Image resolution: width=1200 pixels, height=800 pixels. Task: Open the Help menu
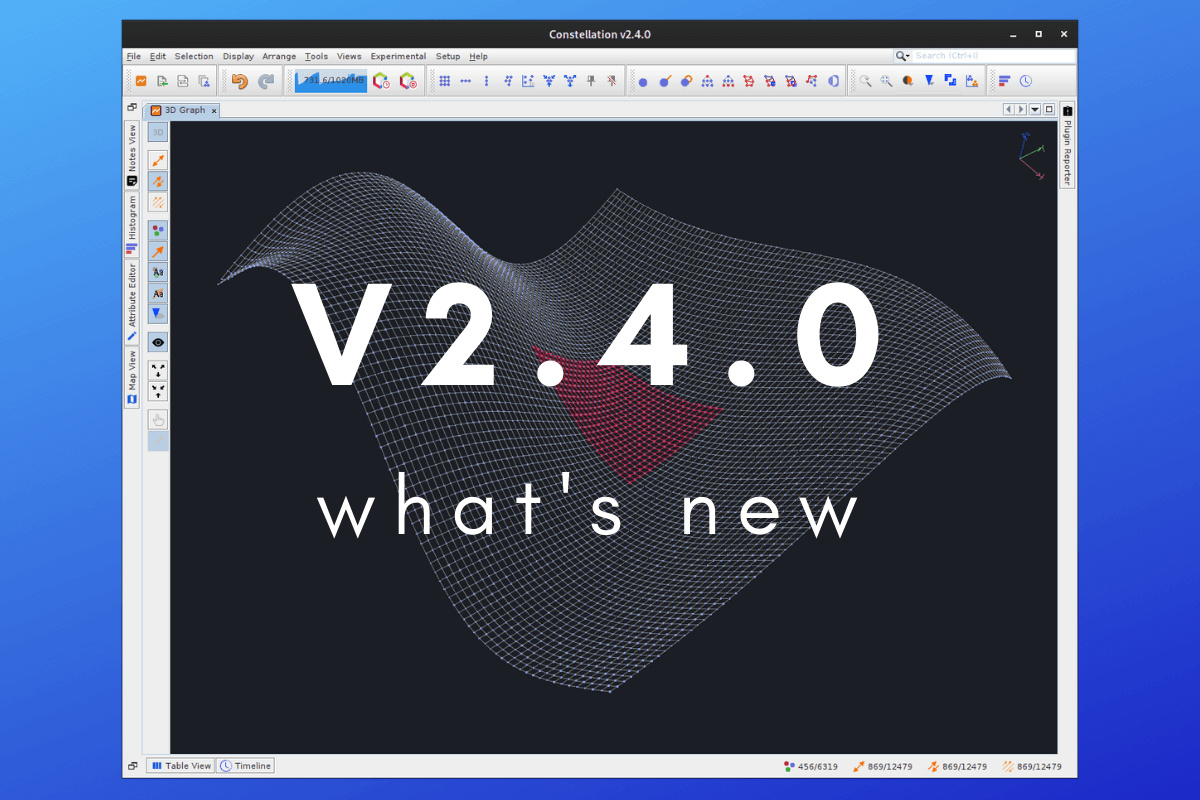click(x=478, y=56)
